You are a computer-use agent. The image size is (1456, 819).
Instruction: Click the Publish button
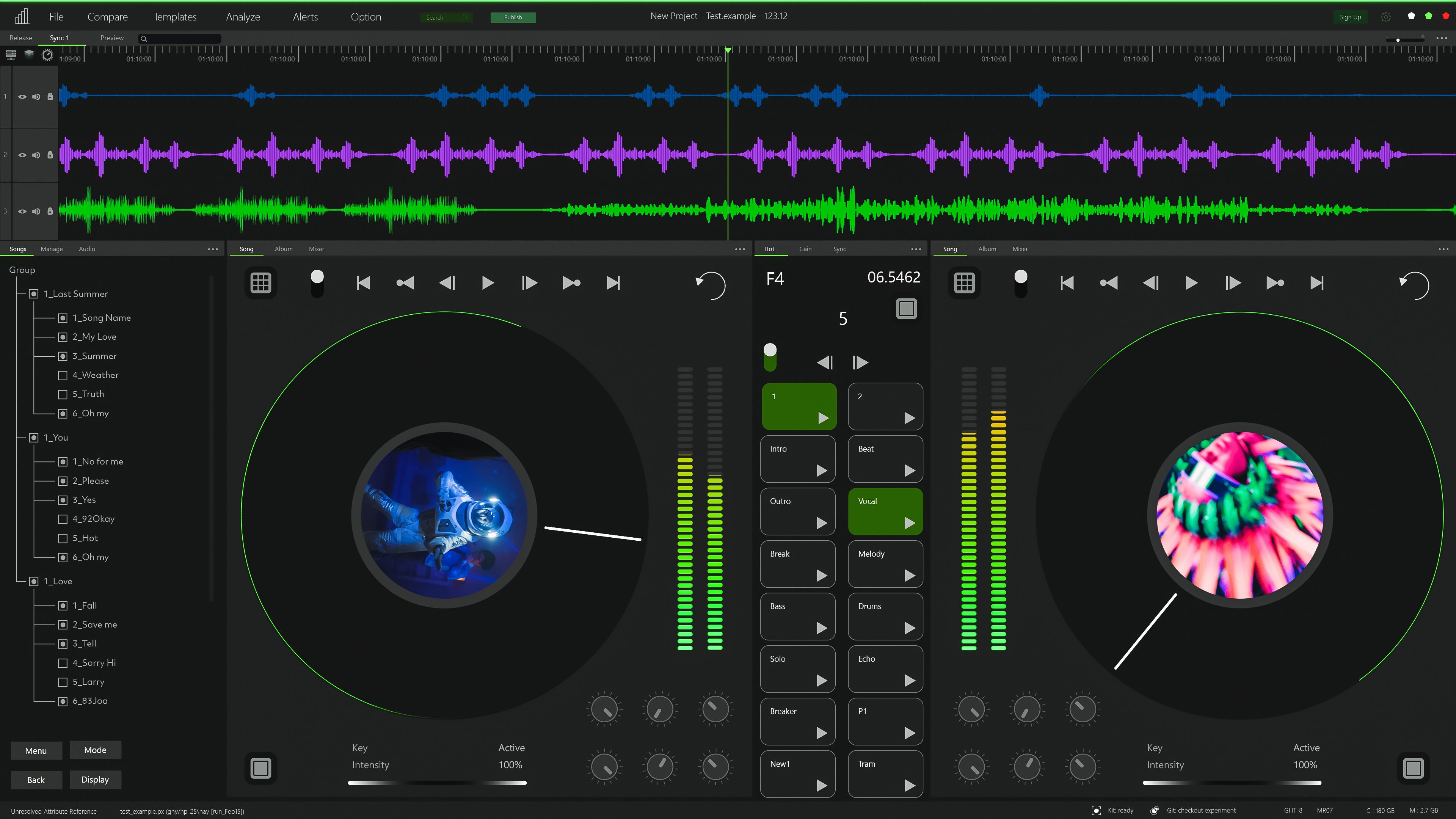(513, 17)
